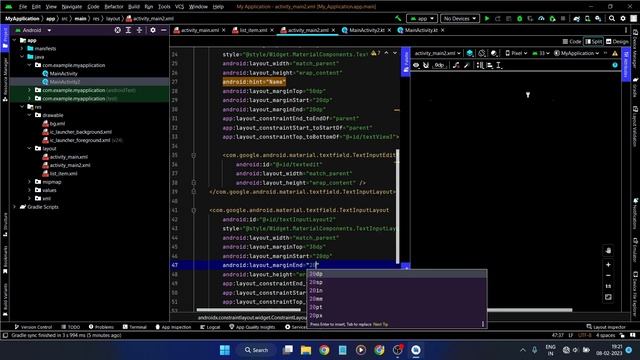640x360 pixels.
Task: Run the app with green play button
Action: (x=487, y=18)
